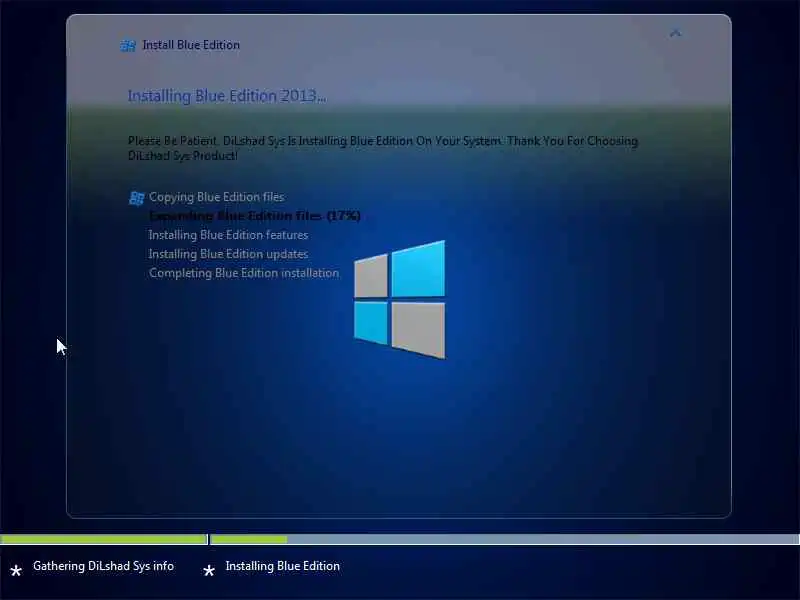Click 'Copying Blue Edition files' step
800x600 pixels.
(x=217, y=197)
